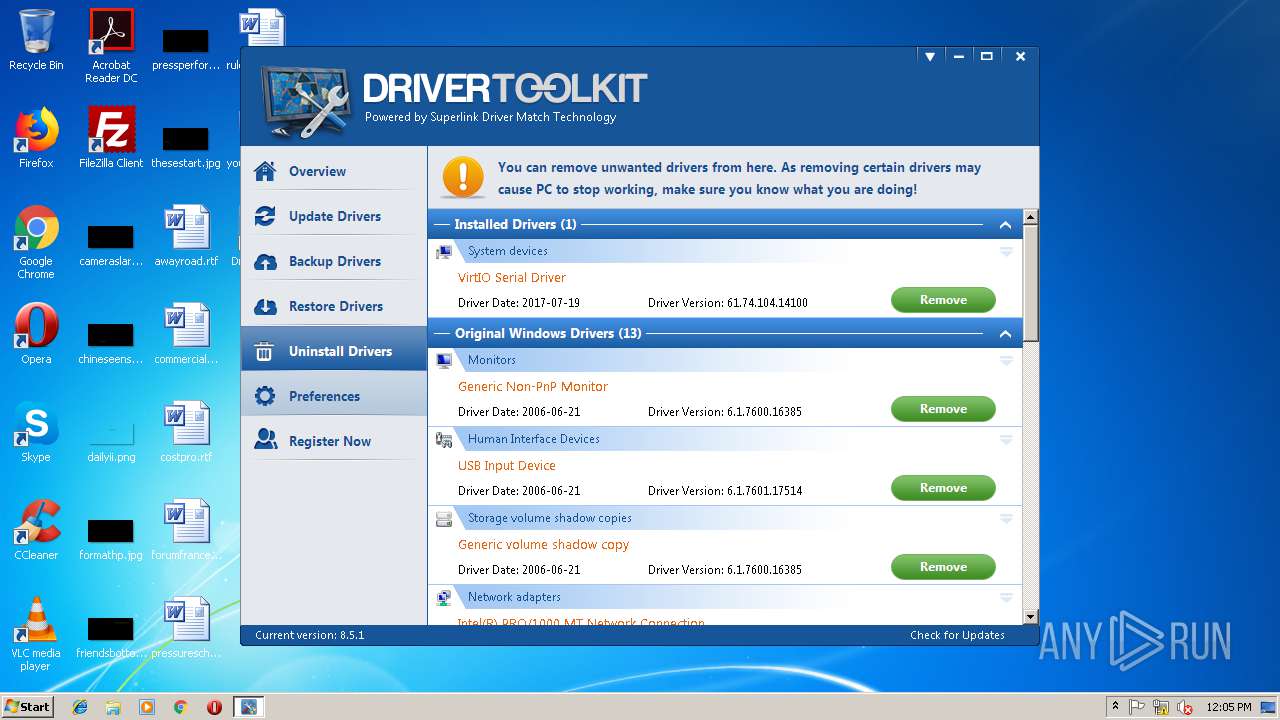This screenshot has height=720, width=1280.
Task: Remove the USB Input Device driver
Action: 943,488
